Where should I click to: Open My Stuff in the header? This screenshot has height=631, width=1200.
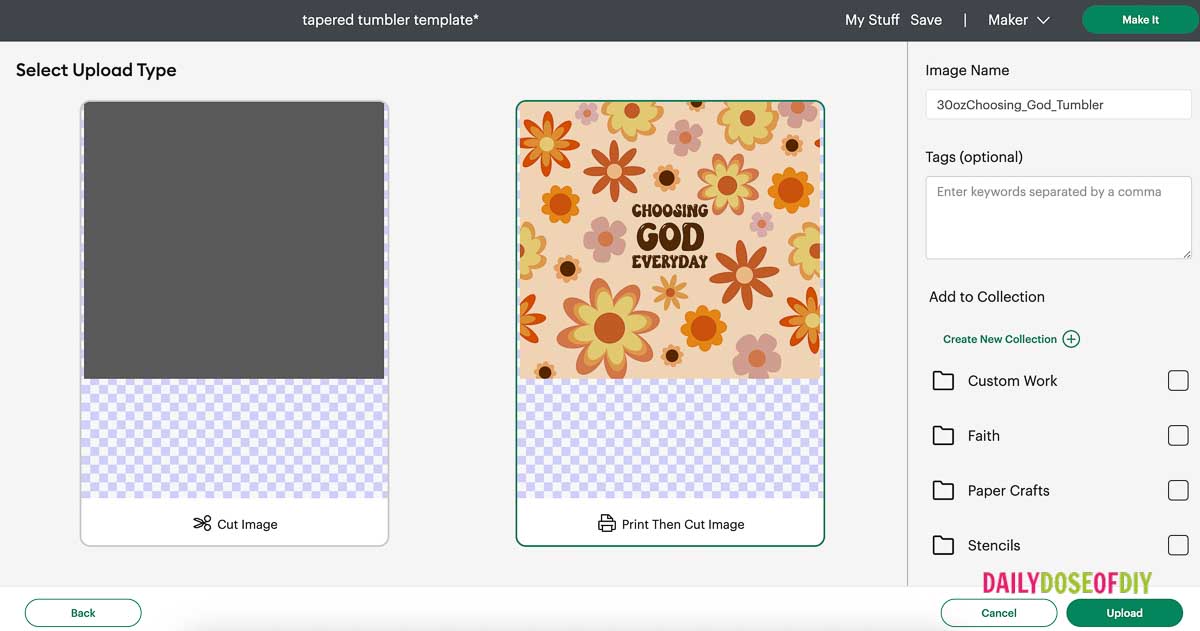point(872,20)
